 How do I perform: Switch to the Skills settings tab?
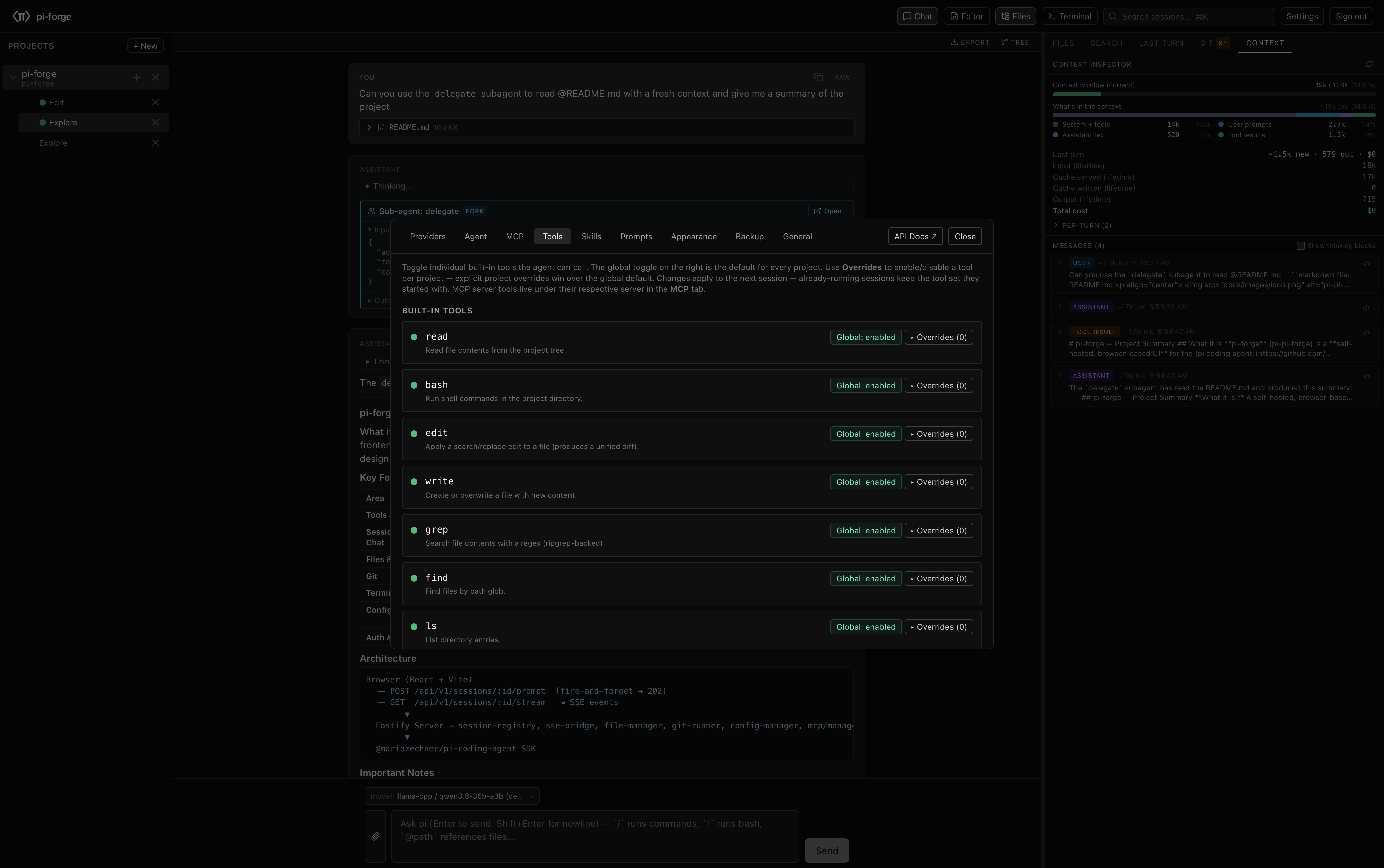point(591,237)
